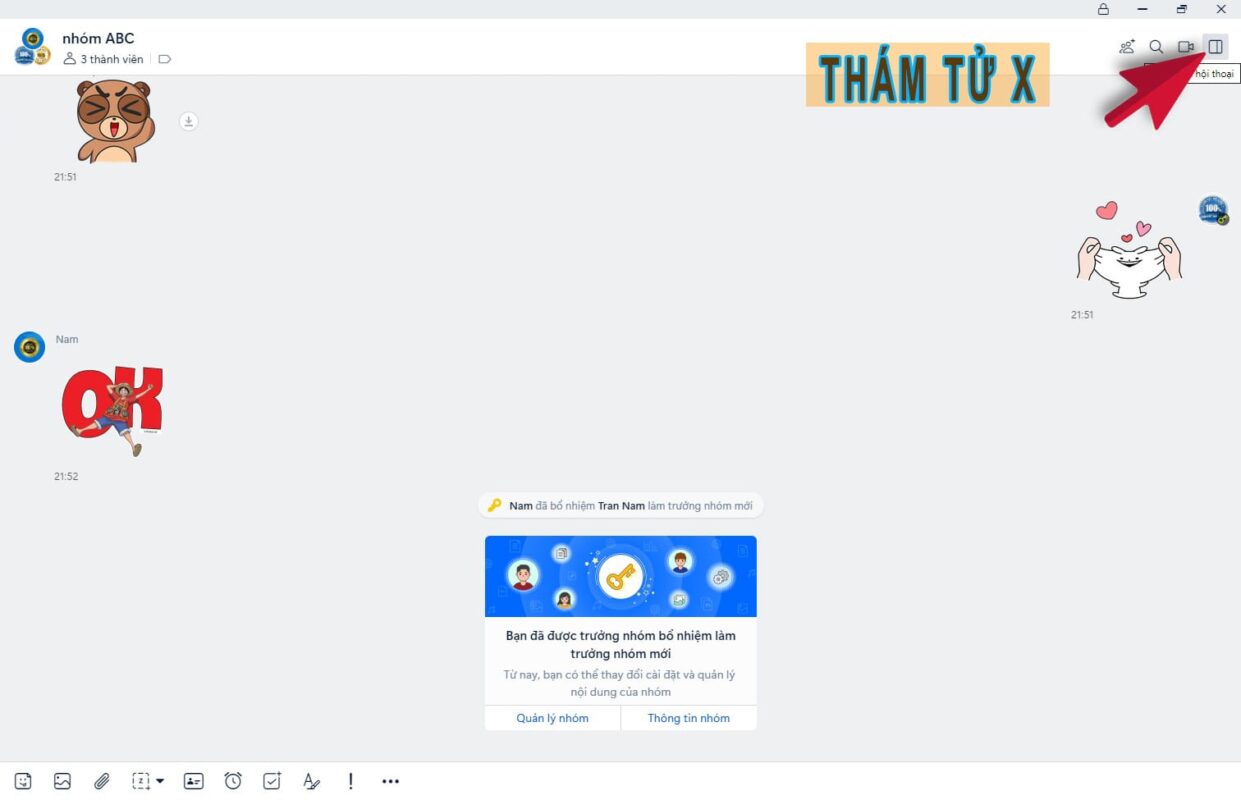This screenshot has height=800, width=1241.
Task: Select the image attachment icon
Action: 62,780
